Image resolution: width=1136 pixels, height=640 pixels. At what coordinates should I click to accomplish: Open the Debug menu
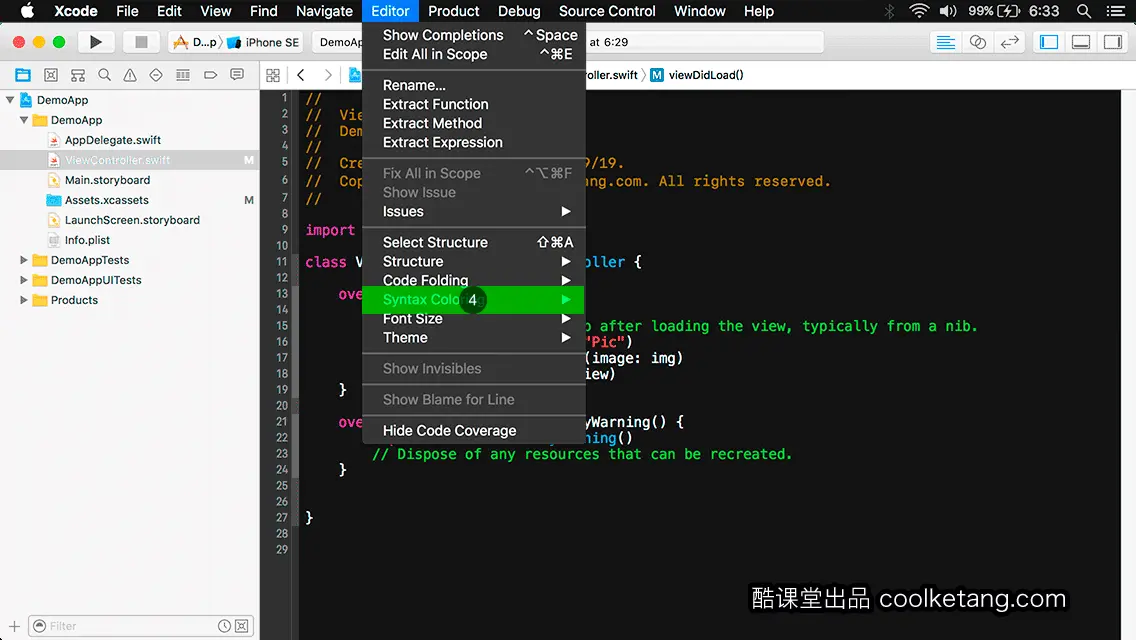pyautogui.click(x=519, y=11)
